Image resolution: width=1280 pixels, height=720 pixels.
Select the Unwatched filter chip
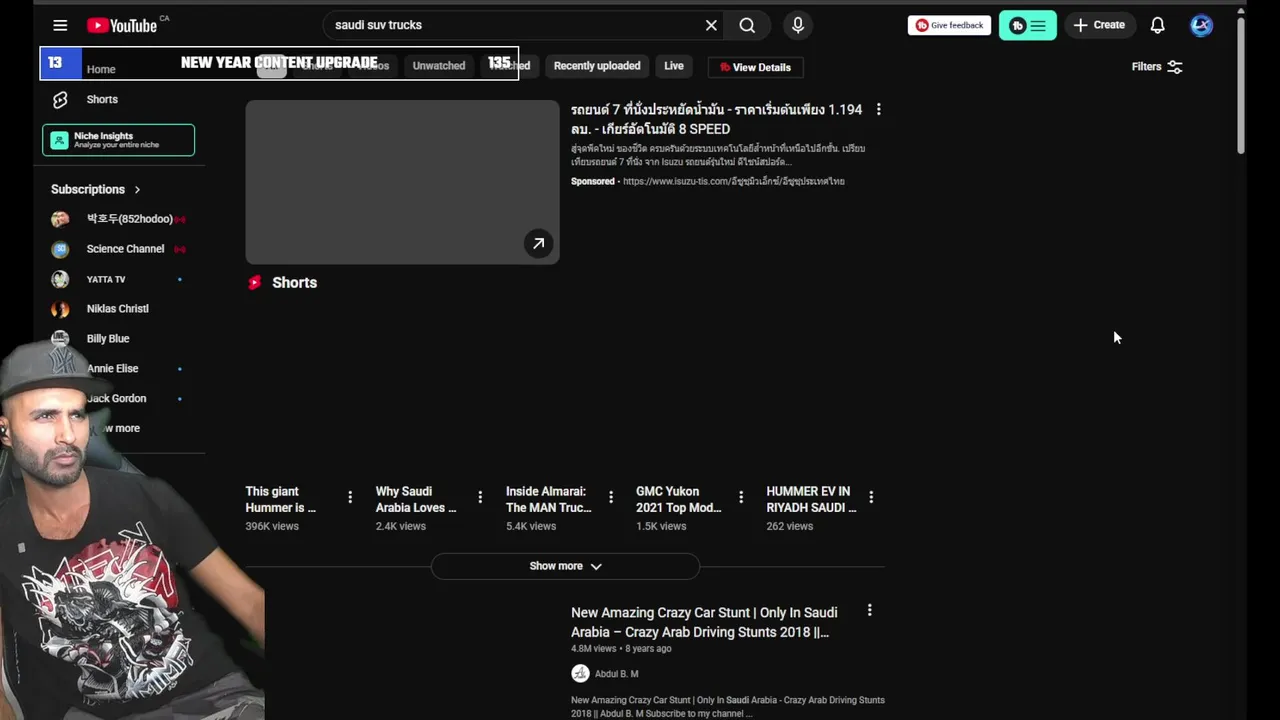coord(439,66)
